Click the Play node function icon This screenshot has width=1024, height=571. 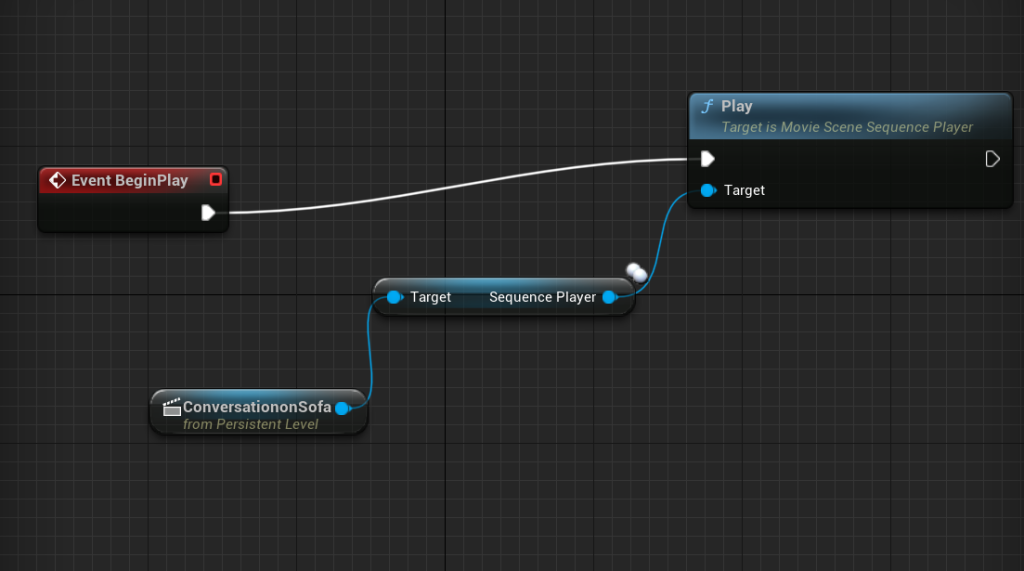tap(708, 106)
